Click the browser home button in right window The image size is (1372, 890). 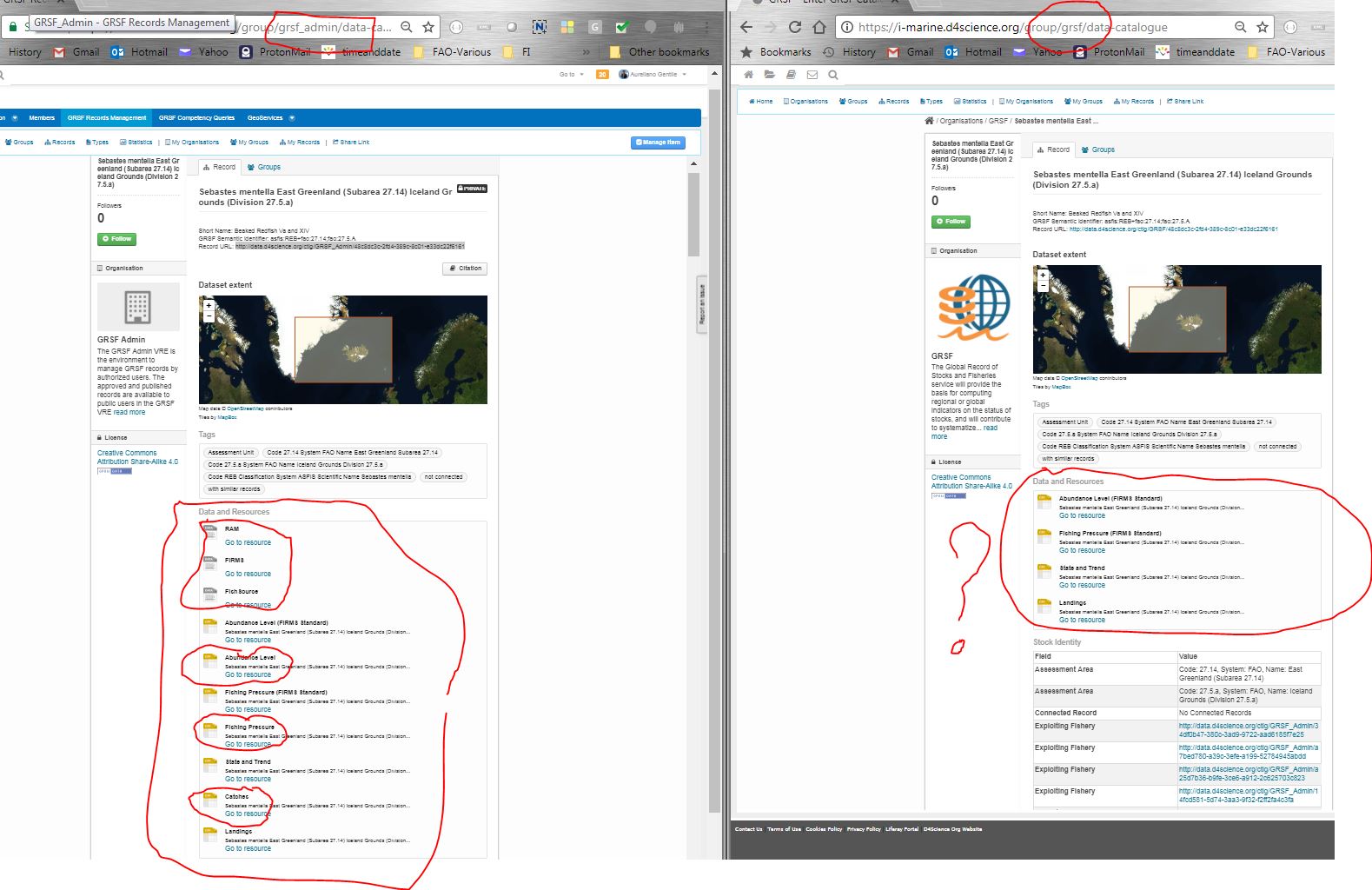pyautogui.click(x=819, y=27)
